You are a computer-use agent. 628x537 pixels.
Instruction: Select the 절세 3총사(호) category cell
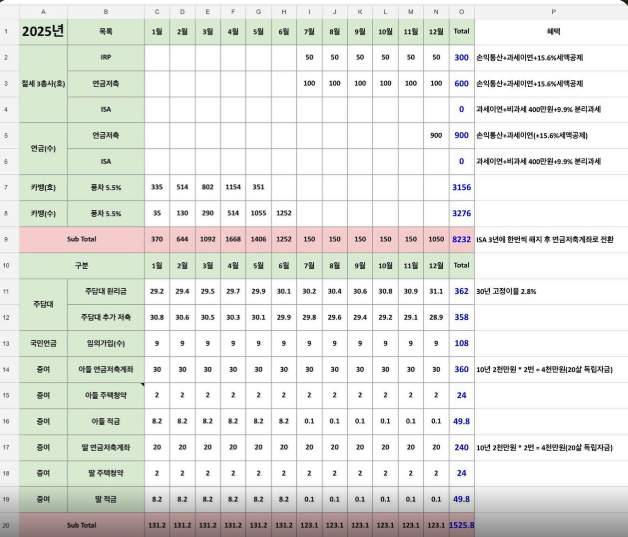point(43,83)
